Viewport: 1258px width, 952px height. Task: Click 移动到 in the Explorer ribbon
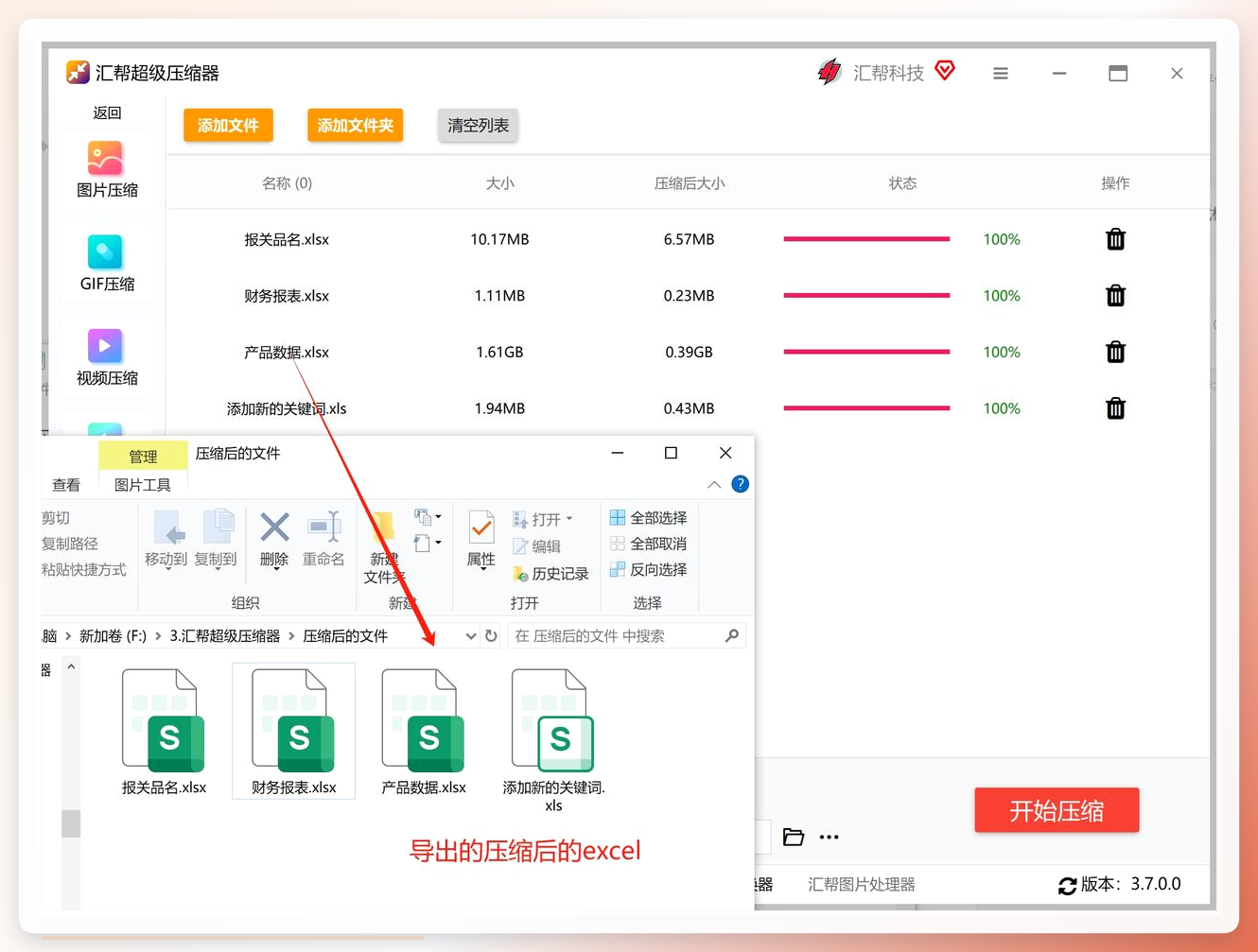click(x=166, y=540)
